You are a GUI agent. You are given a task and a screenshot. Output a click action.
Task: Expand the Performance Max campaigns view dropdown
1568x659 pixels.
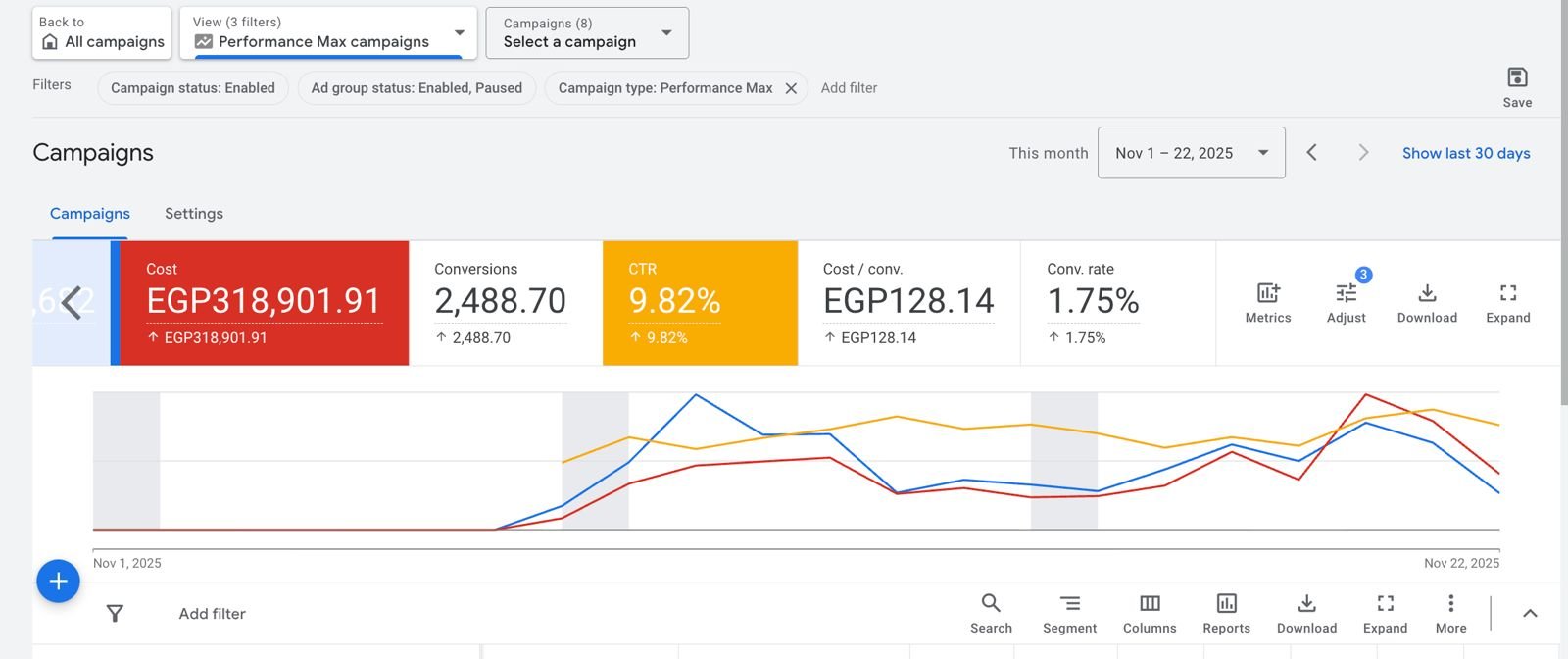coord(328,33)
